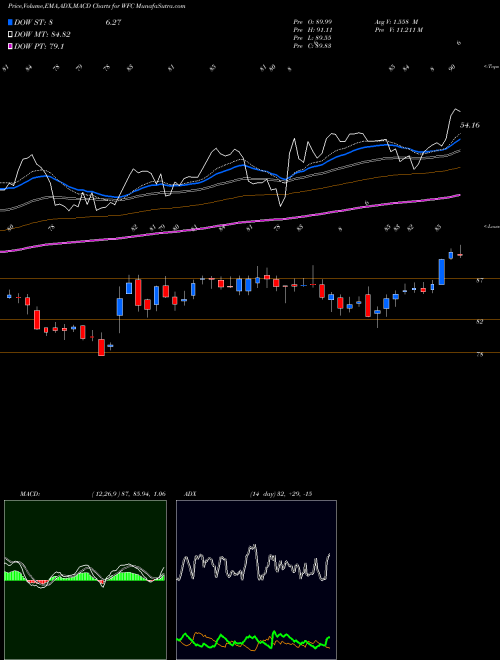Open the MACD histogram chart panel

(x=85, y=580)
